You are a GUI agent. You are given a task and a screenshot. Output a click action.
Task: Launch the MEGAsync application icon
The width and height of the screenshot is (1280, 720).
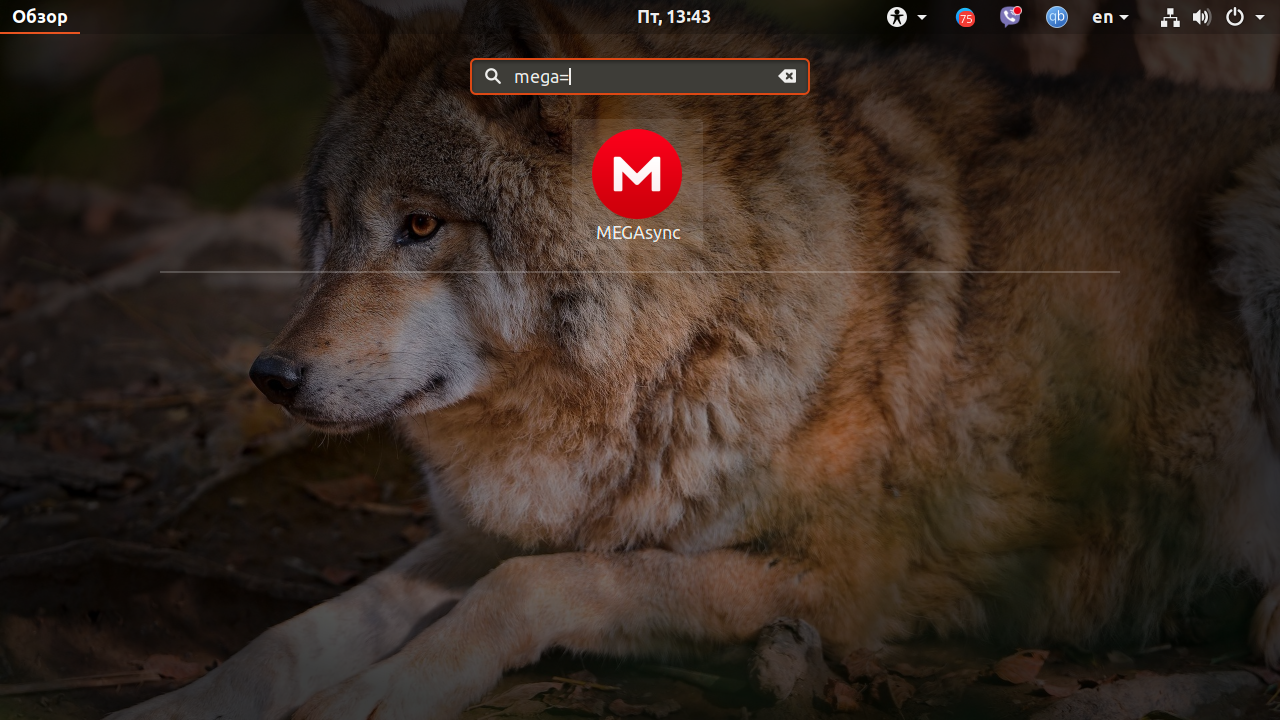(x=637, y=174)
